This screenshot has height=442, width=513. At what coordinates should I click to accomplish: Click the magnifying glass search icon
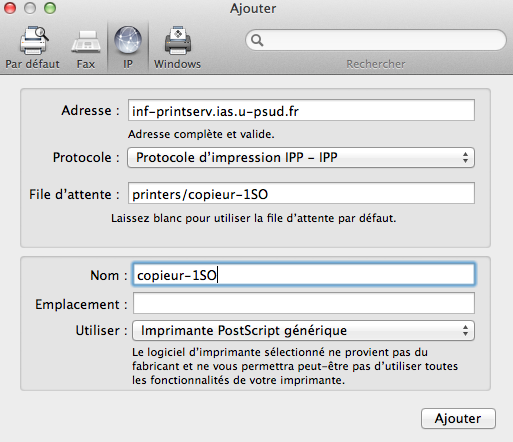257,40
